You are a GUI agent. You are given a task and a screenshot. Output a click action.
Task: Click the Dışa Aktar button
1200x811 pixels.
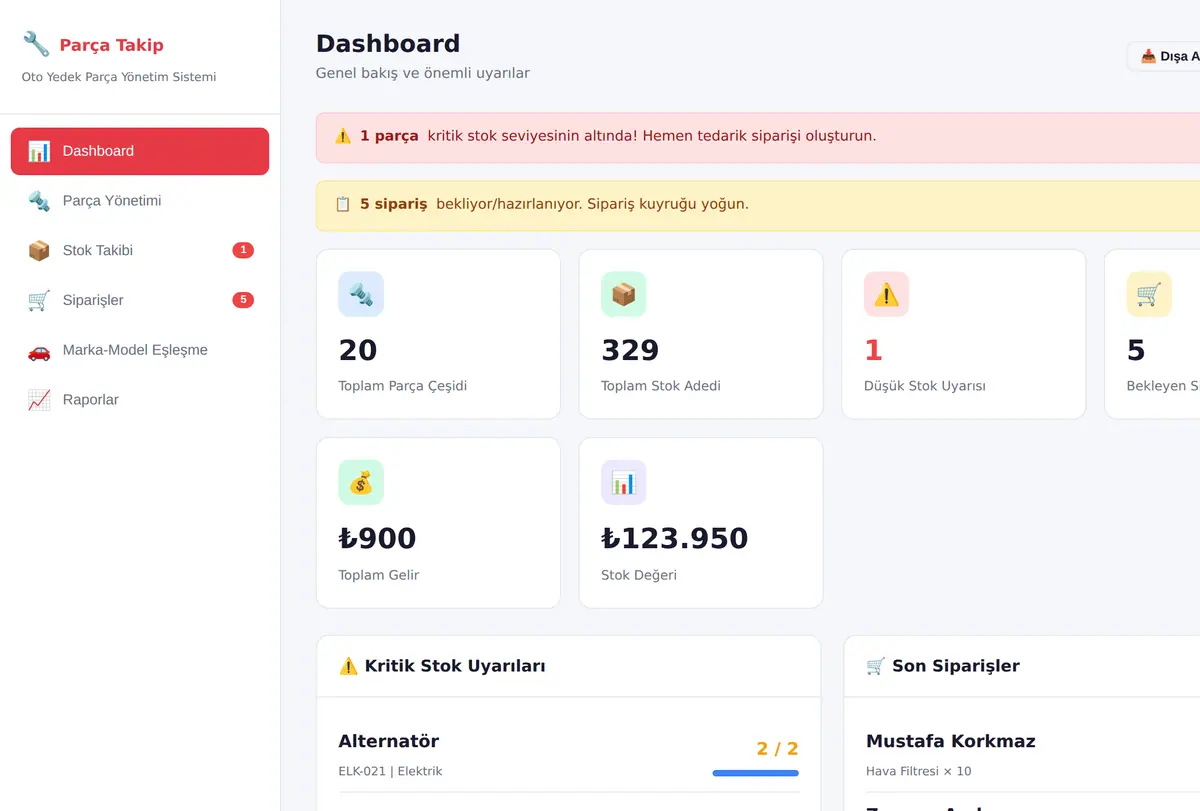coord(1165,57)
